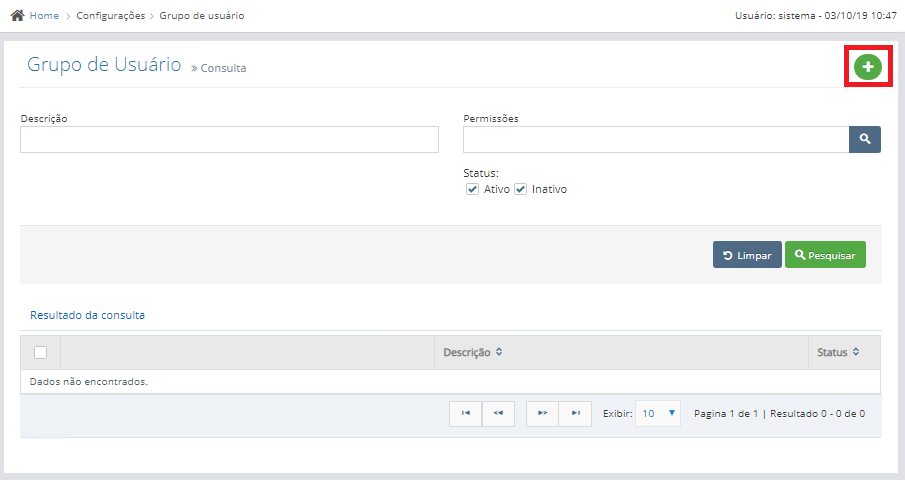Add new user group with green plus
Image resolution: width=905 pixels, height=480 pixels.
868,67
